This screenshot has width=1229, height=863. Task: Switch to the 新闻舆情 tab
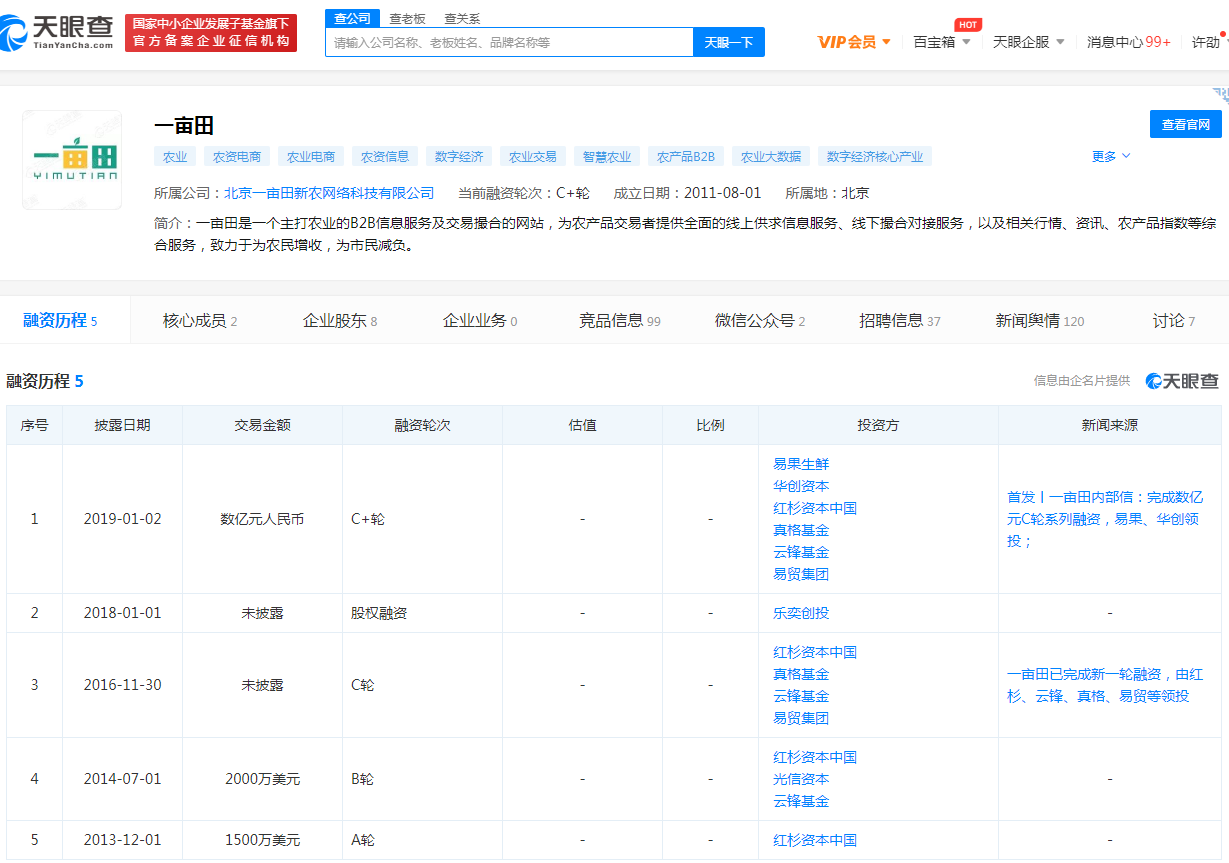[x=1040, y=321]
